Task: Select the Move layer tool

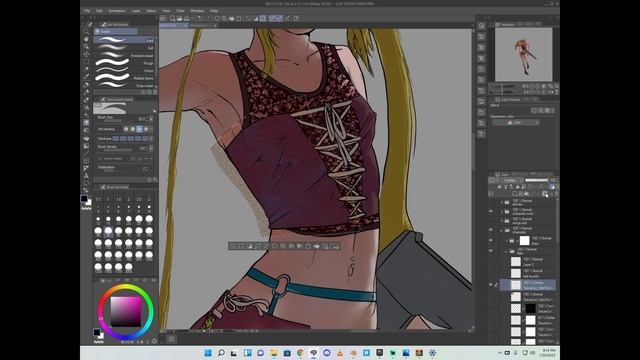Action: (x=86, y=54)
